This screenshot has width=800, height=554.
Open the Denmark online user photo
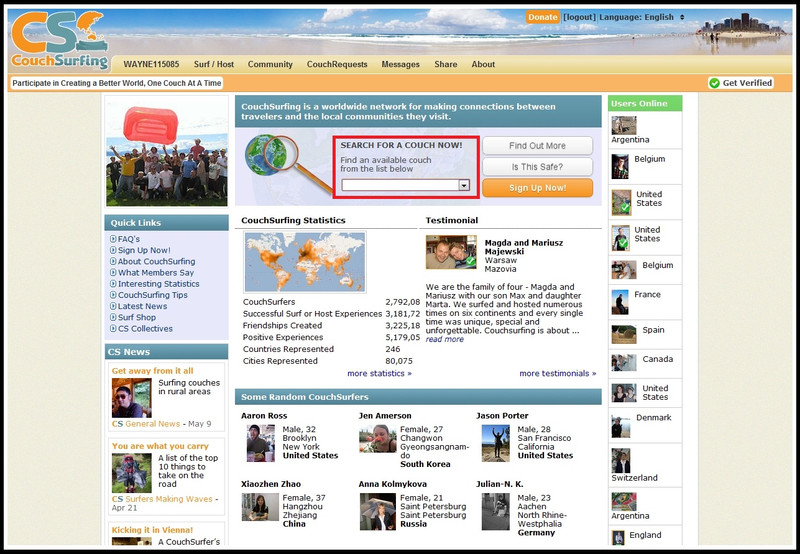[x=620, y=426]
